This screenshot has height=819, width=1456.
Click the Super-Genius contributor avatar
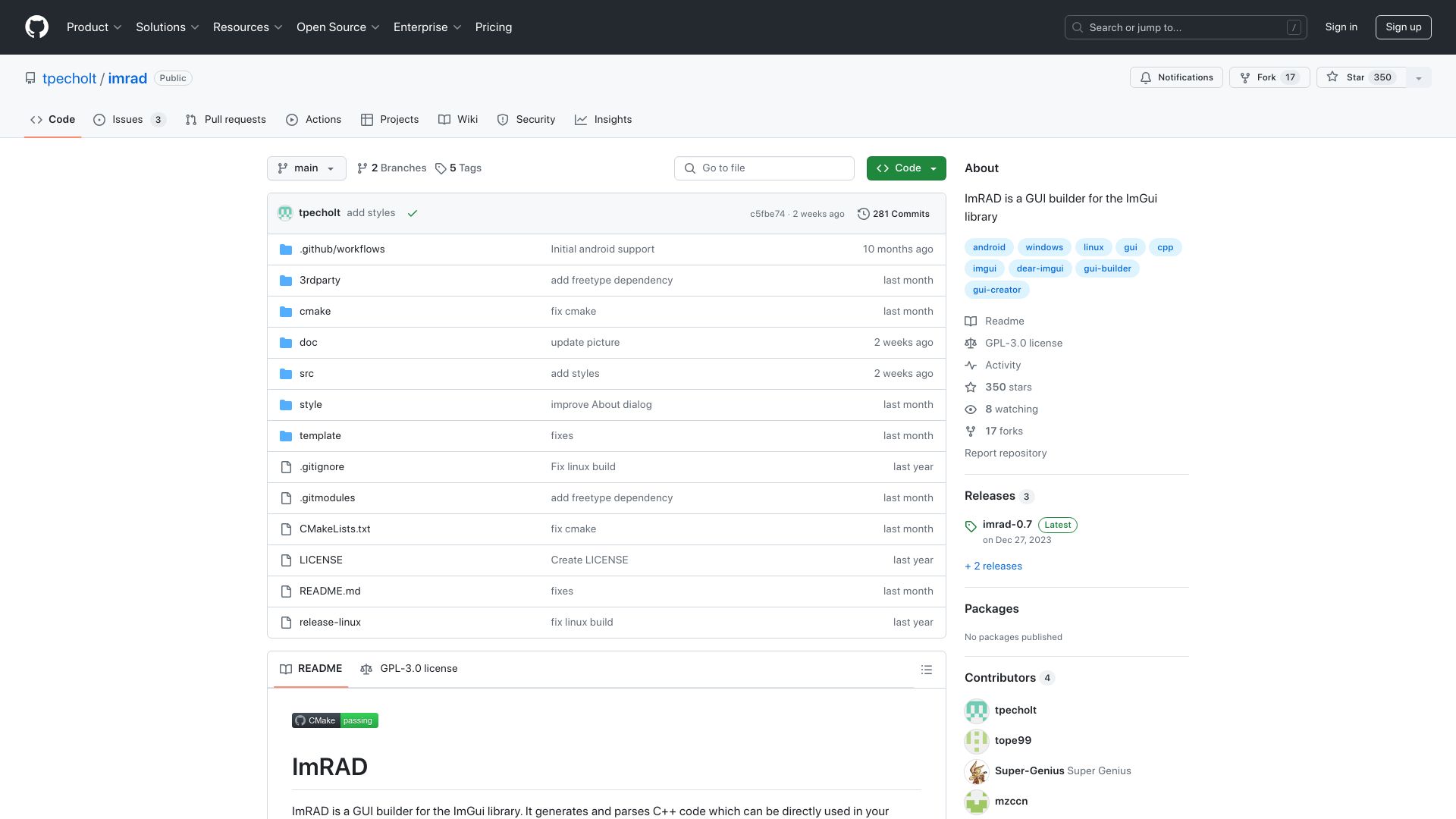977,771
